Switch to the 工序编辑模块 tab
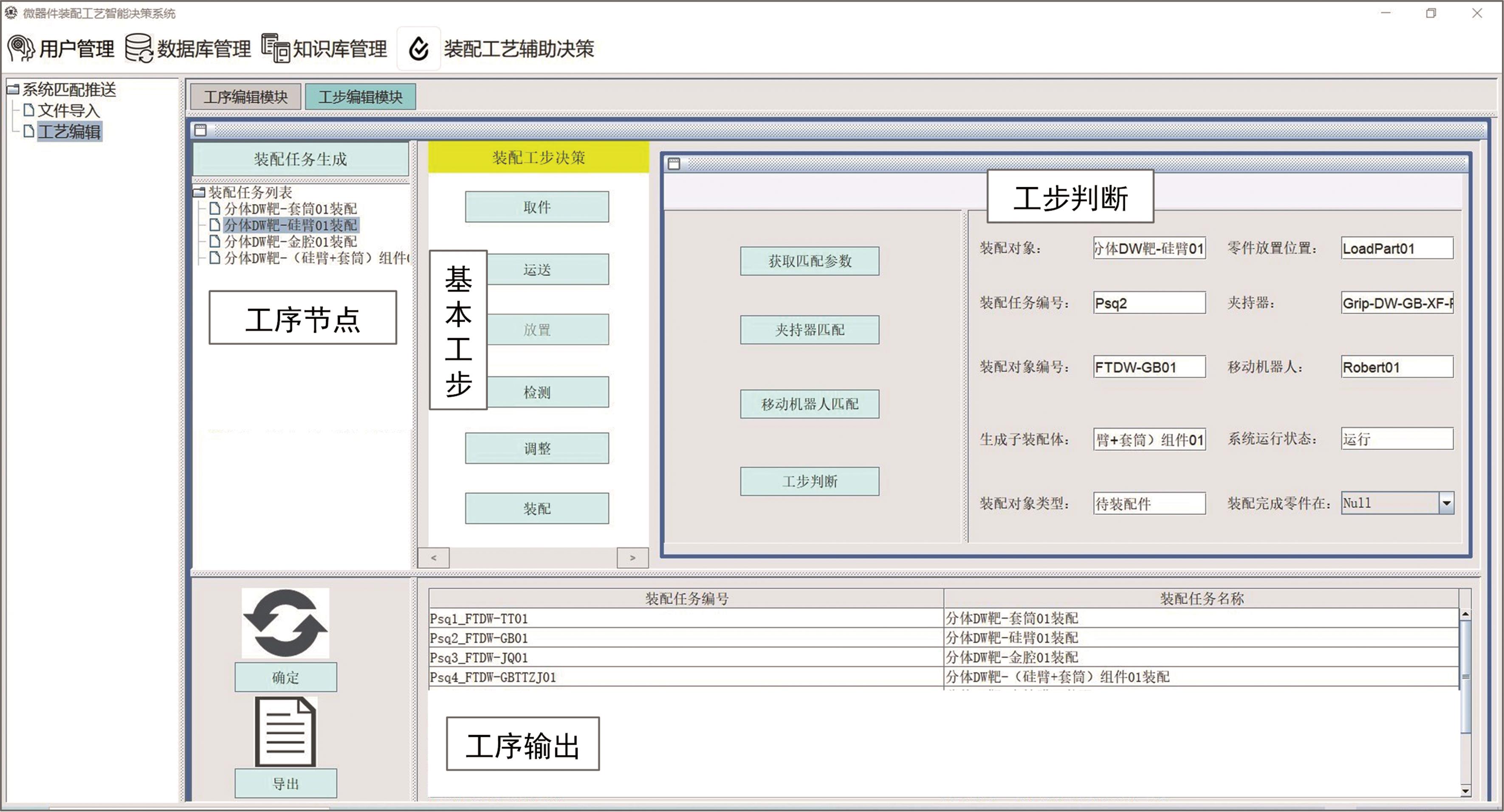Image resolution: width=1504 pixels, height=812 pixels. (245, 97)
